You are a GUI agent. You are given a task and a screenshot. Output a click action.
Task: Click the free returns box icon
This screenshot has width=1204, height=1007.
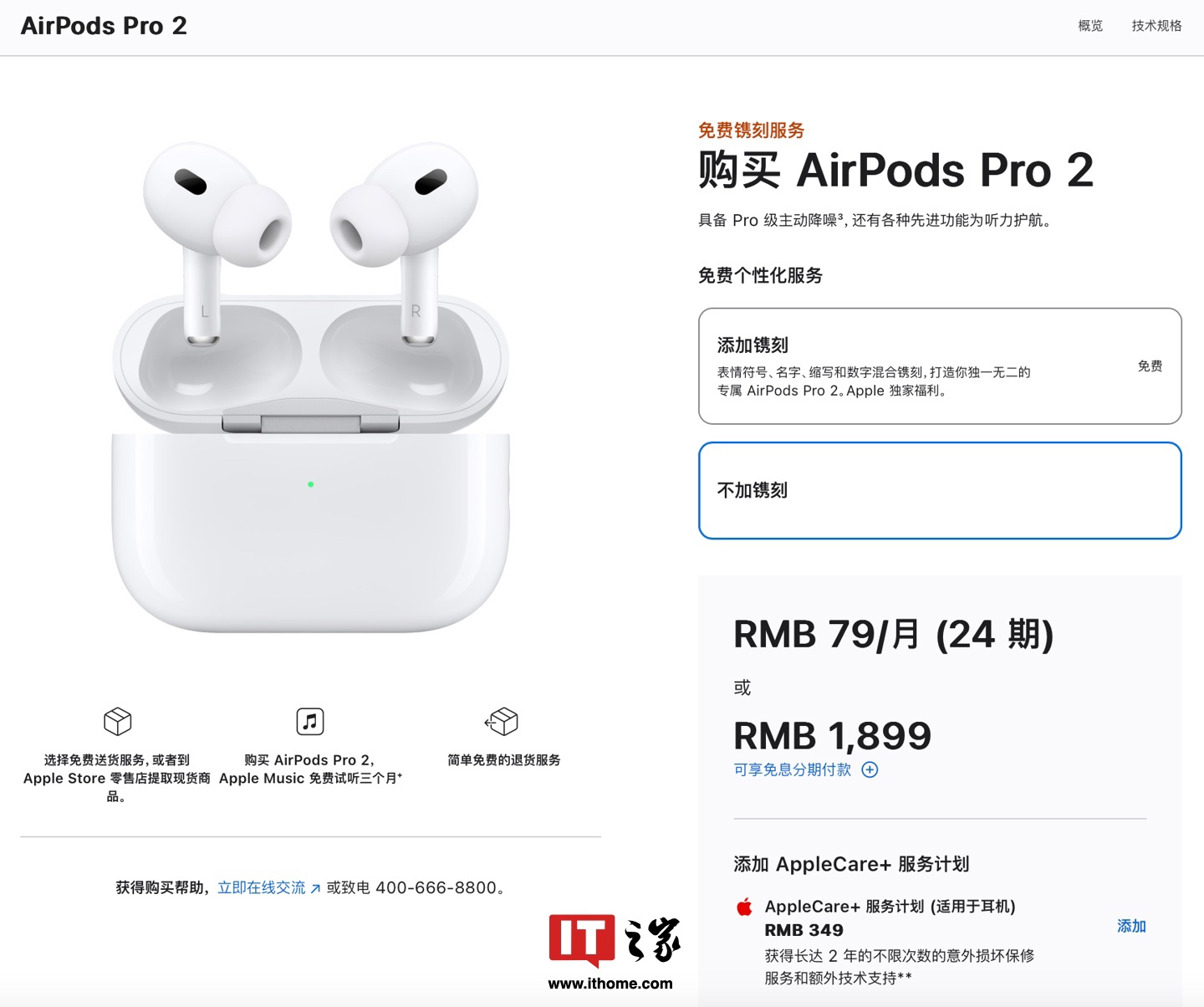tap(502, 721)
